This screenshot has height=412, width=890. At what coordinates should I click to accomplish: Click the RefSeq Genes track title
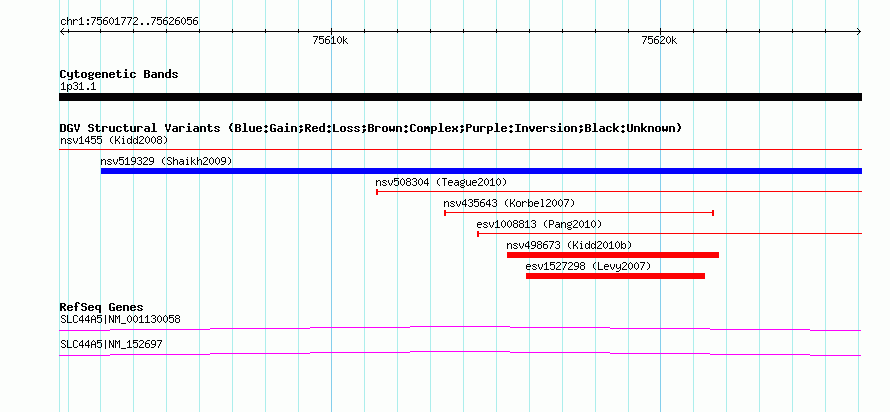click(102, 308)
